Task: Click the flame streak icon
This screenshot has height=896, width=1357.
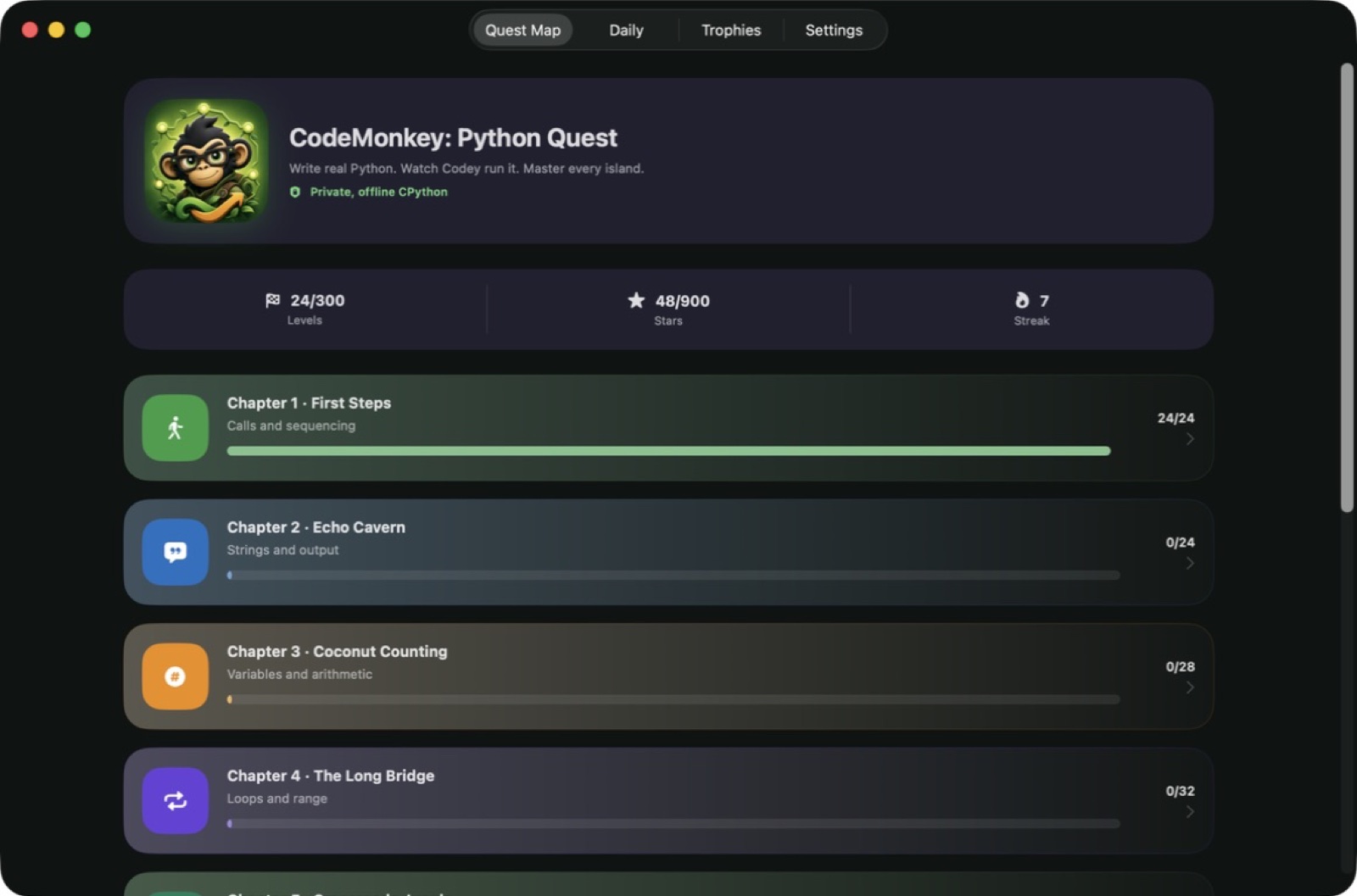Action: point(1022,300)
